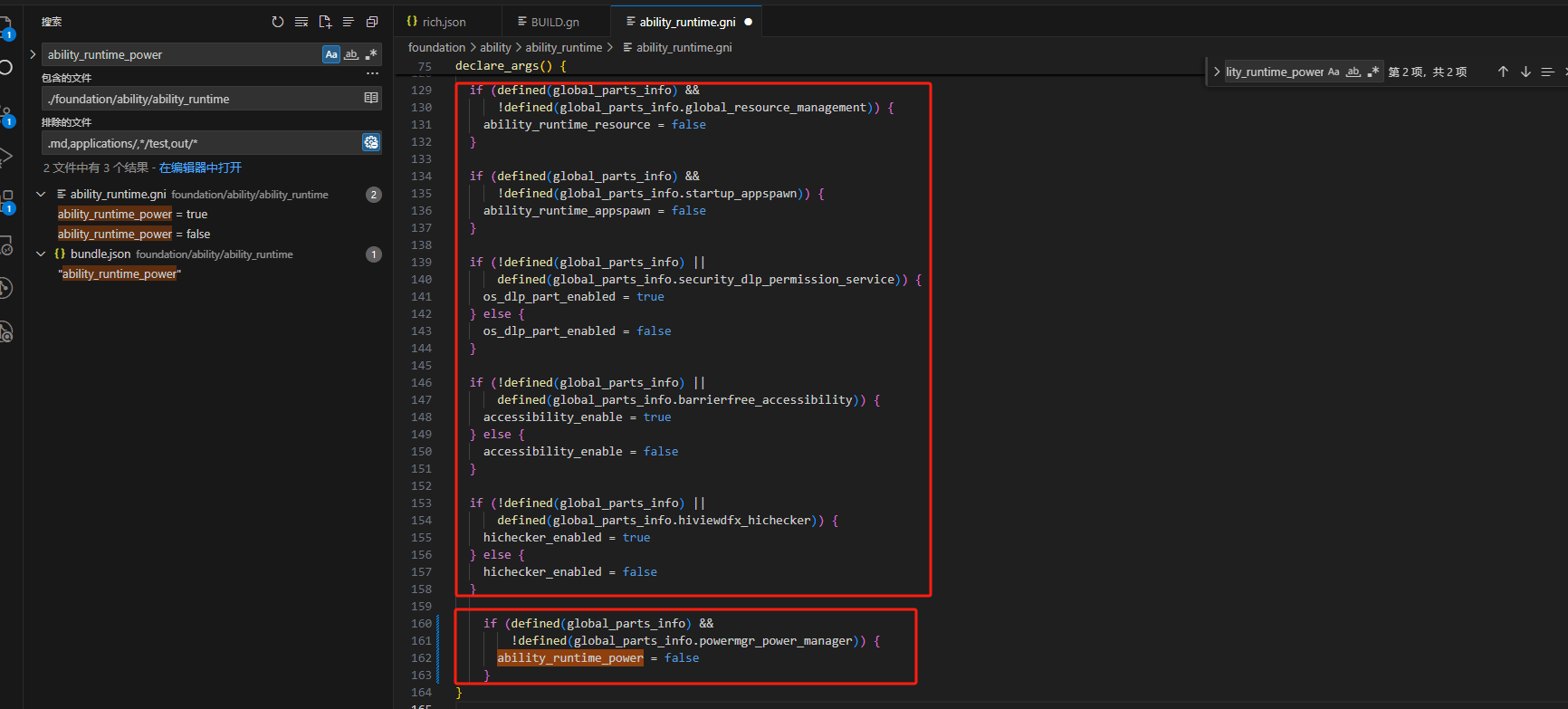The width and height of the screenshot is (1568, 709).
Task: Toggle whole word in editor find widget
Action: click(x=1353, y=72)
